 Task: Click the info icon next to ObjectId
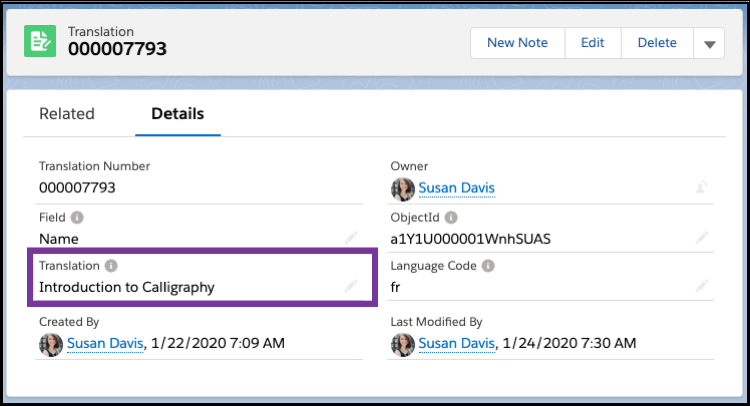point(451,218)
